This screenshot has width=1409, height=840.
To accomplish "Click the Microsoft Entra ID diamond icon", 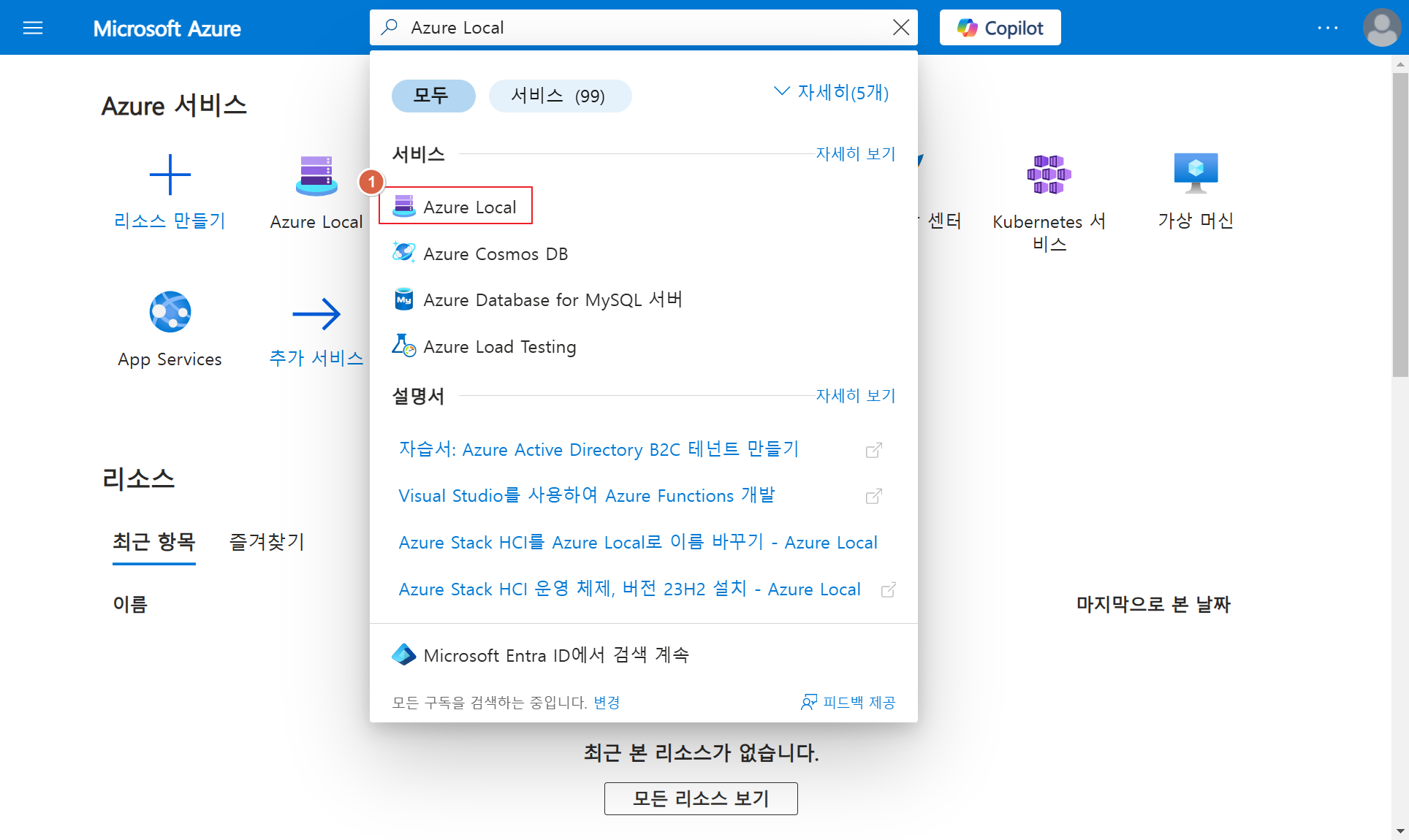I will 403,654.
